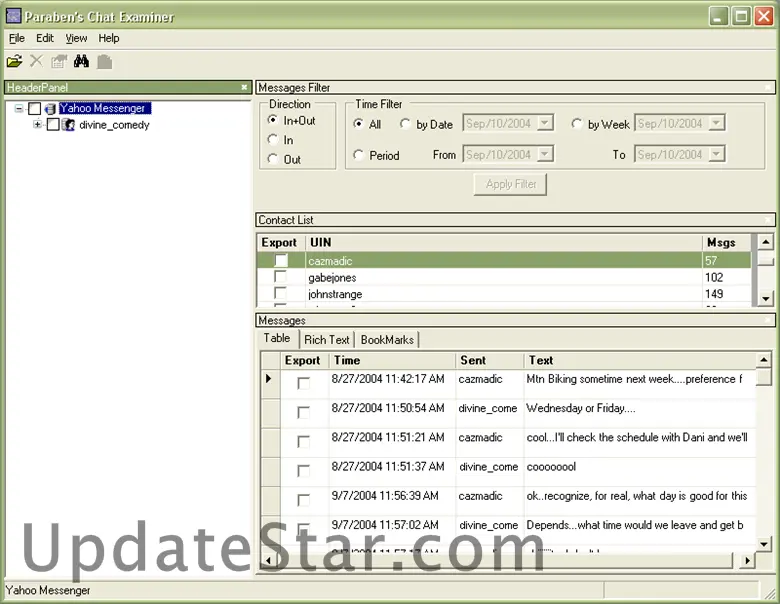The height and width of the screenshot is (604, 780).
Task: Click the messages vertical scroll up arrow
Action: pyautogui.click(x=764, y=360)
